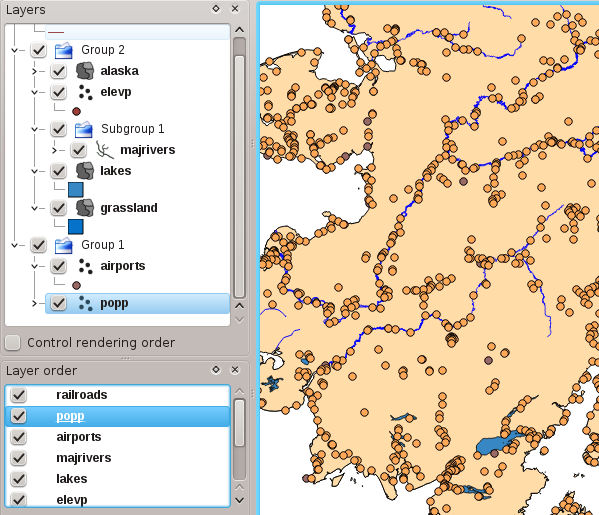Click the majrivers line layer icon
Image resolution: width=599 pixels, height=515 pixels.
105,150
